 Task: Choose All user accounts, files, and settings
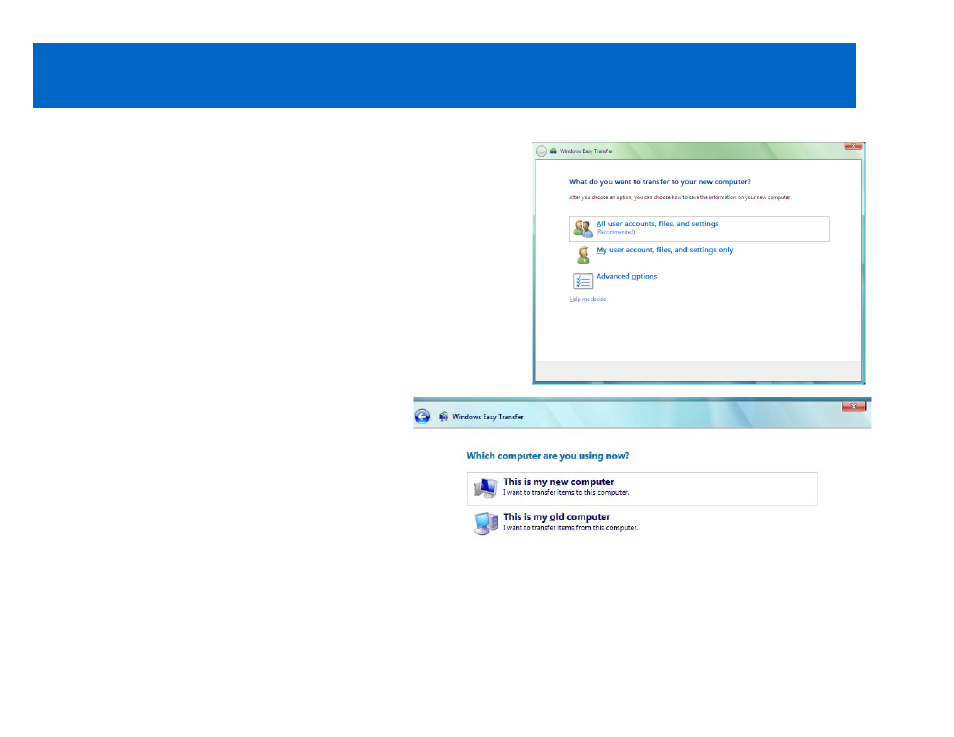point(699,229)
